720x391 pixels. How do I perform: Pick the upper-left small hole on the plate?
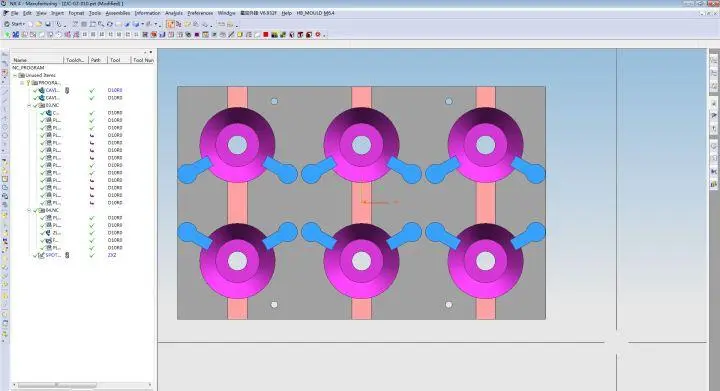[x=274, y=101]
